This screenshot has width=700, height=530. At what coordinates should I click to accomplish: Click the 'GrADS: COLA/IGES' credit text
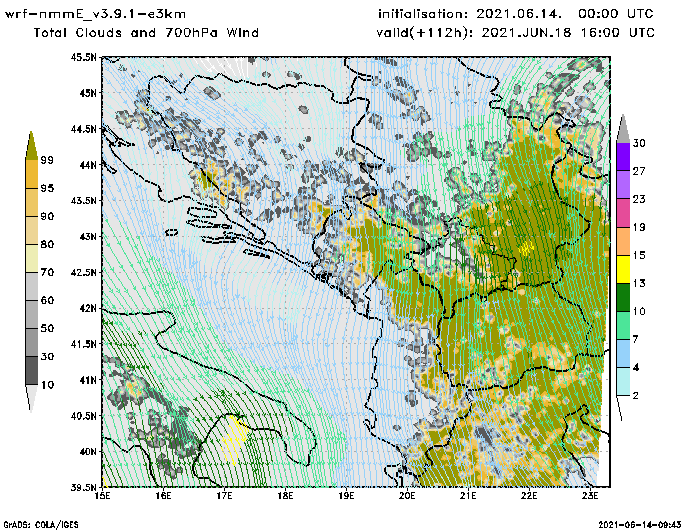tap(41, 524)
